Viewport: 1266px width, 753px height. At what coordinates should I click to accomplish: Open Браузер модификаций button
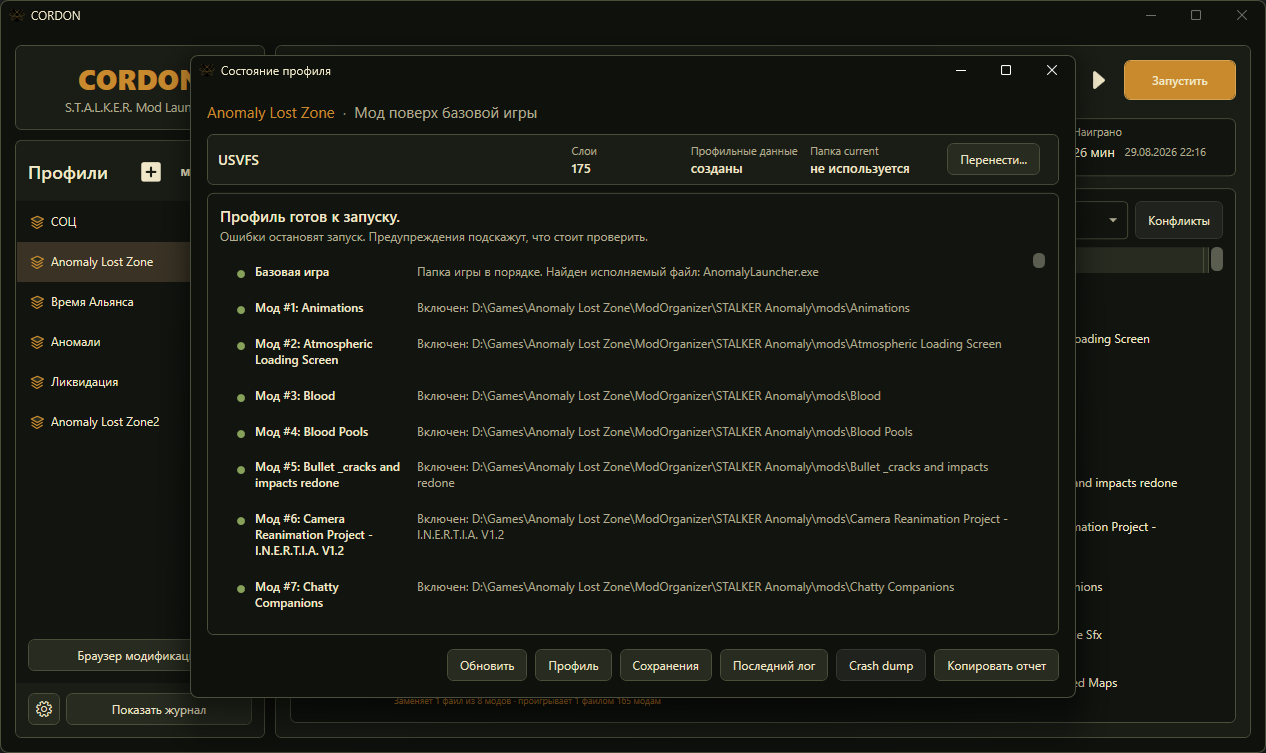pyautogui.click(x=109, y=656)
